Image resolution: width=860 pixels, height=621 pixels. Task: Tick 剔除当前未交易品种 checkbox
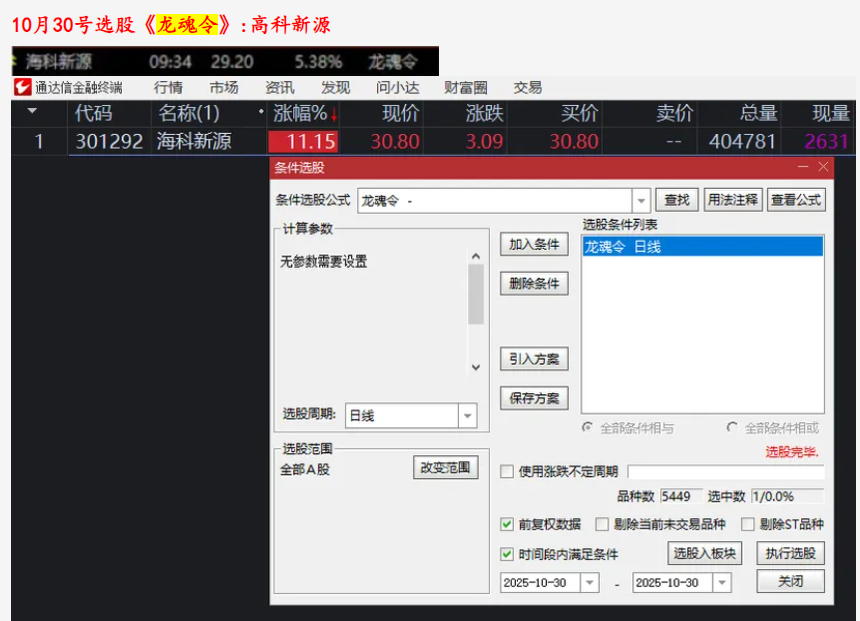click(602, 524)
